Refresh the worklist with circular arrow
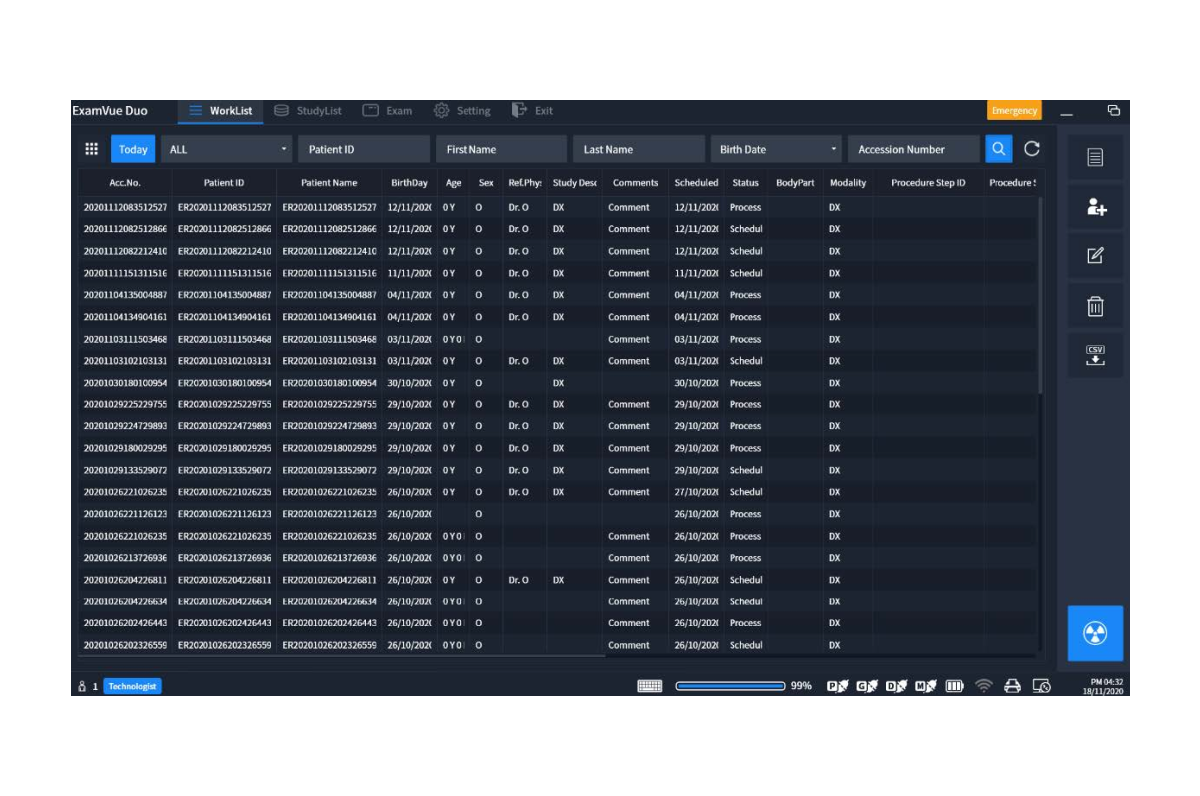This screenshot has width=1200, height=796. [1032, 149]
